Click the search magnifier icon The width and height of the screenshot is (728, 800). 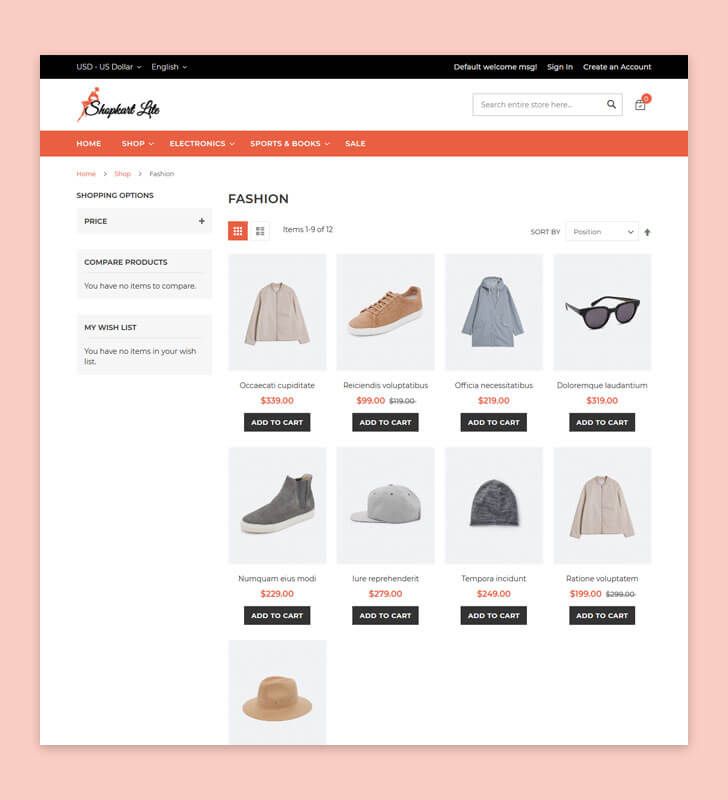tap(611, 105)
